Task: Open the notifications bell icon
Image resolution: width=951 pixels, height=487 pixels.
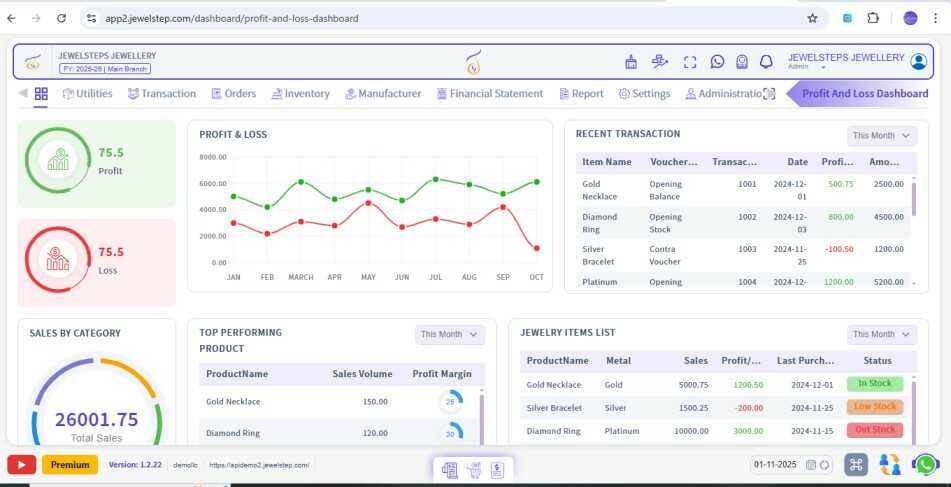Action: pos(766,62)
